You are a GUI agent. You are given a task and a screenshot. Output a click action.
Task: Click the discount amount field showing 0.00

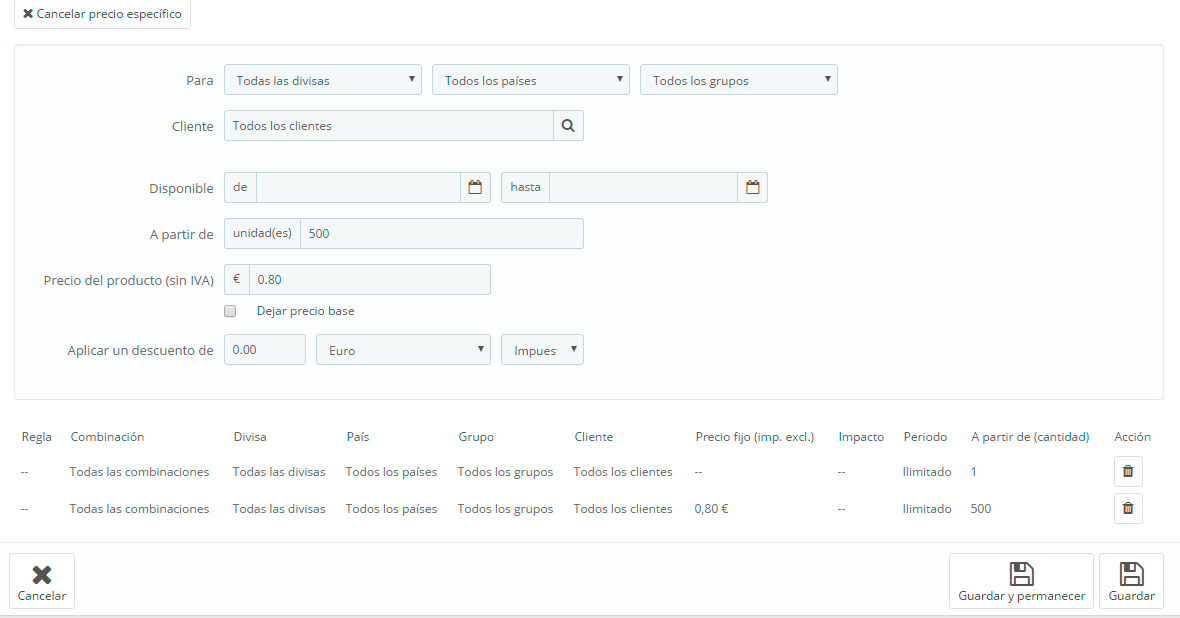click(264, 350)
